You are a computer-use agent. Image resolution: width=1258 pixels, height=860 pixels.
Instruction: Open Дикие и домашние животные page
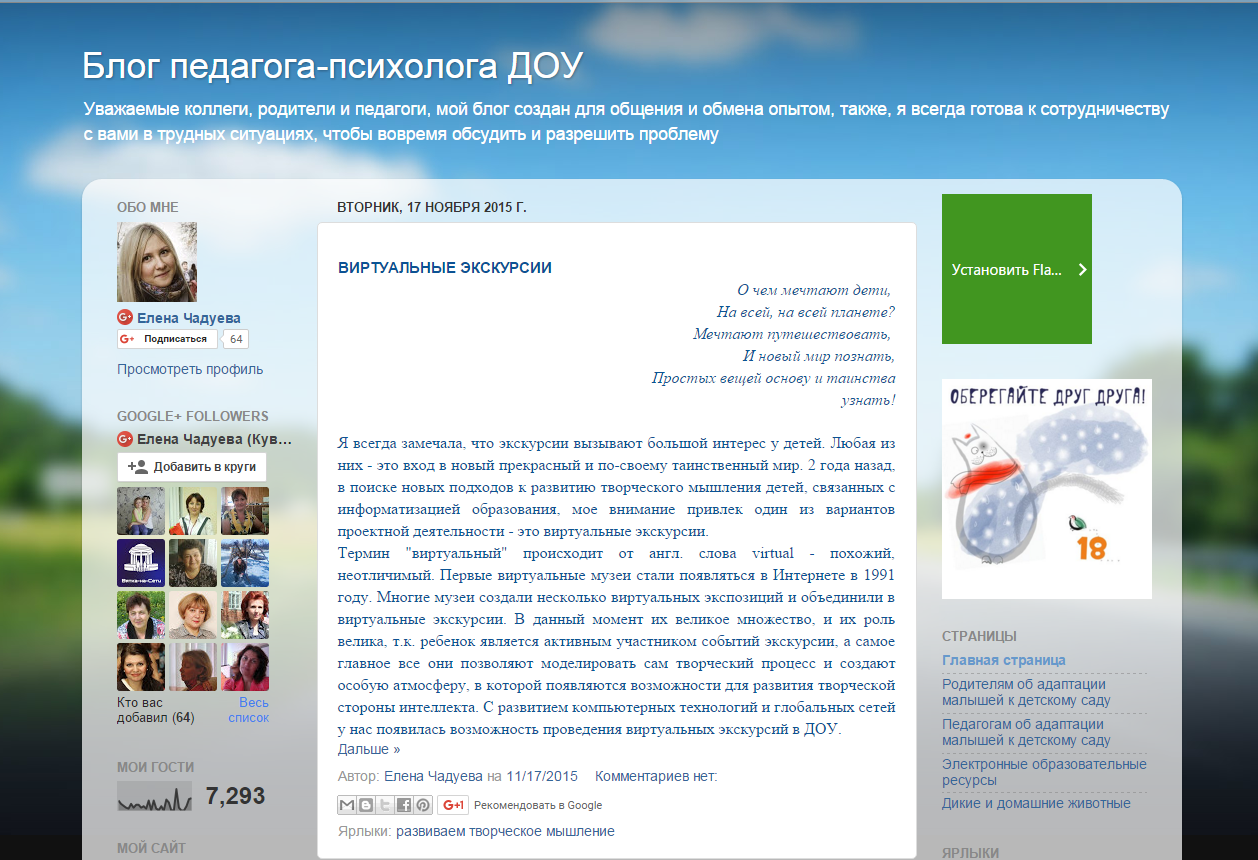click(x=1036, y=803)
